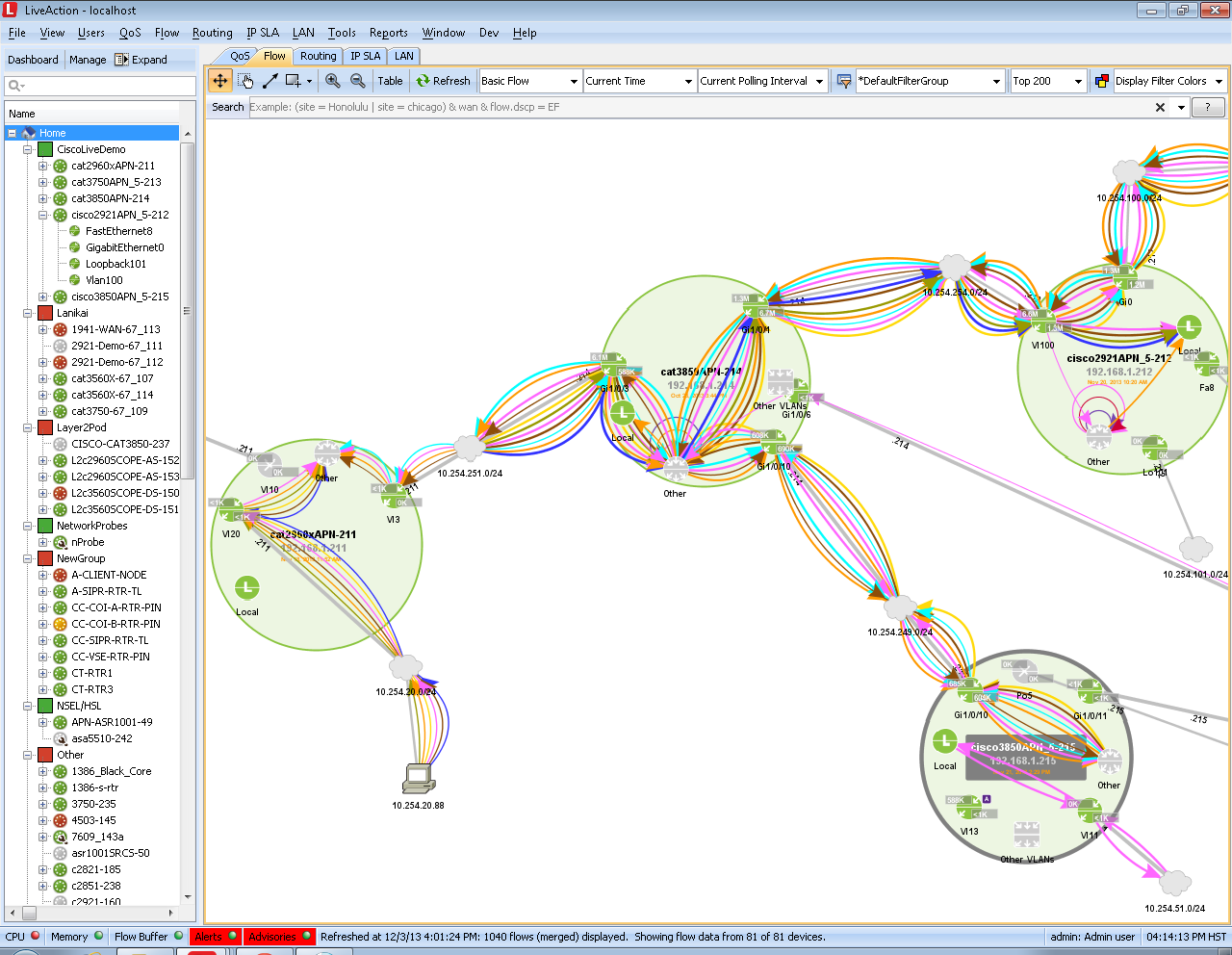Switch to the Routing tab

coord(318,56)
